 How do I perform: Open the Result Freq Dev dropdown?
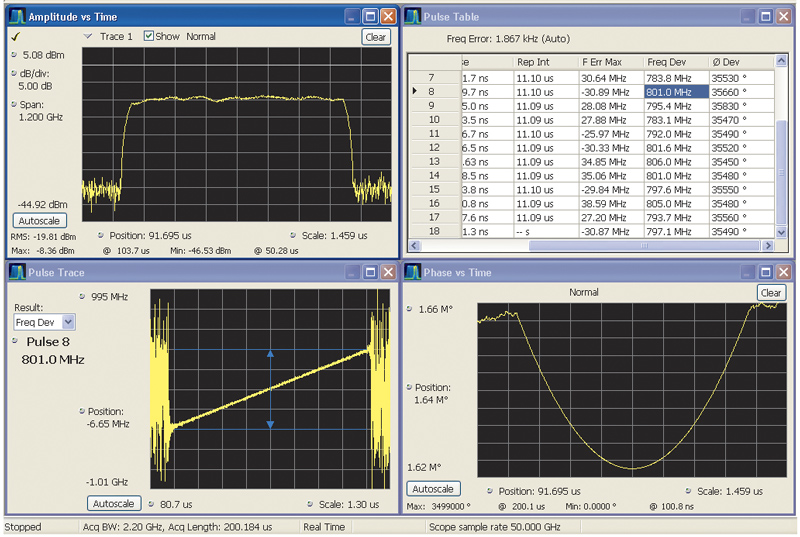click(x=68, y=322)
